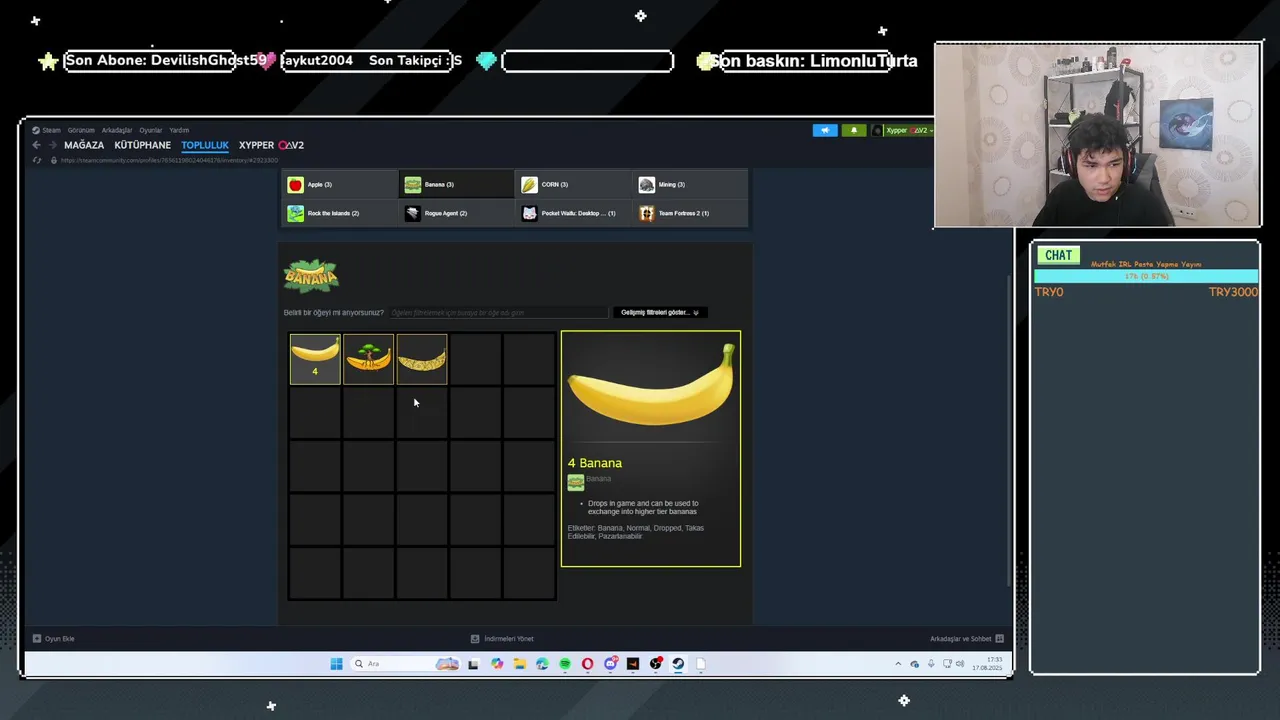Click the large banana preview image
Viewport: 1280px width, 720px height.
[x=651, y=386]
